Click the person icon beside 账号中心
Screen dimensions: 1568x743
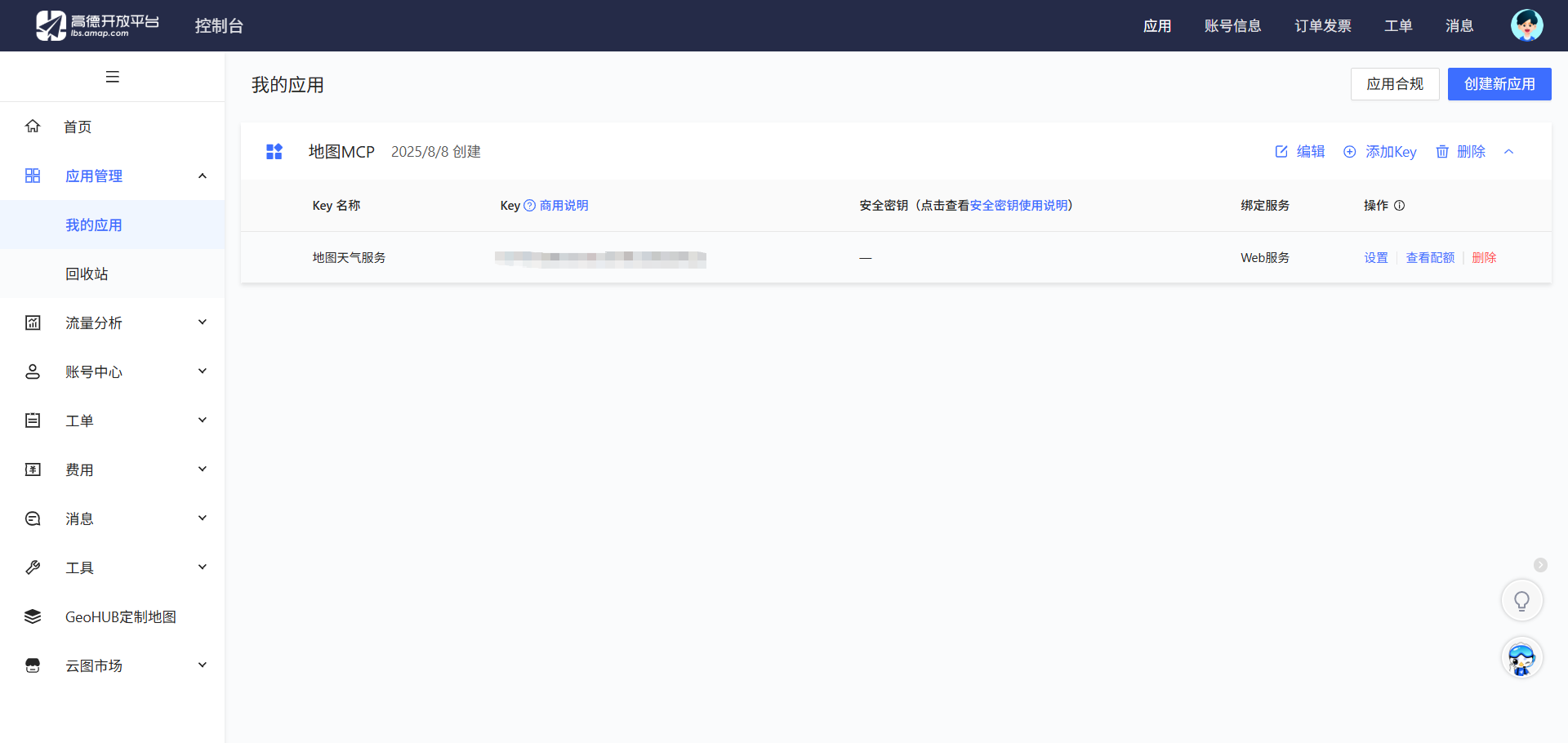point(33,371)
